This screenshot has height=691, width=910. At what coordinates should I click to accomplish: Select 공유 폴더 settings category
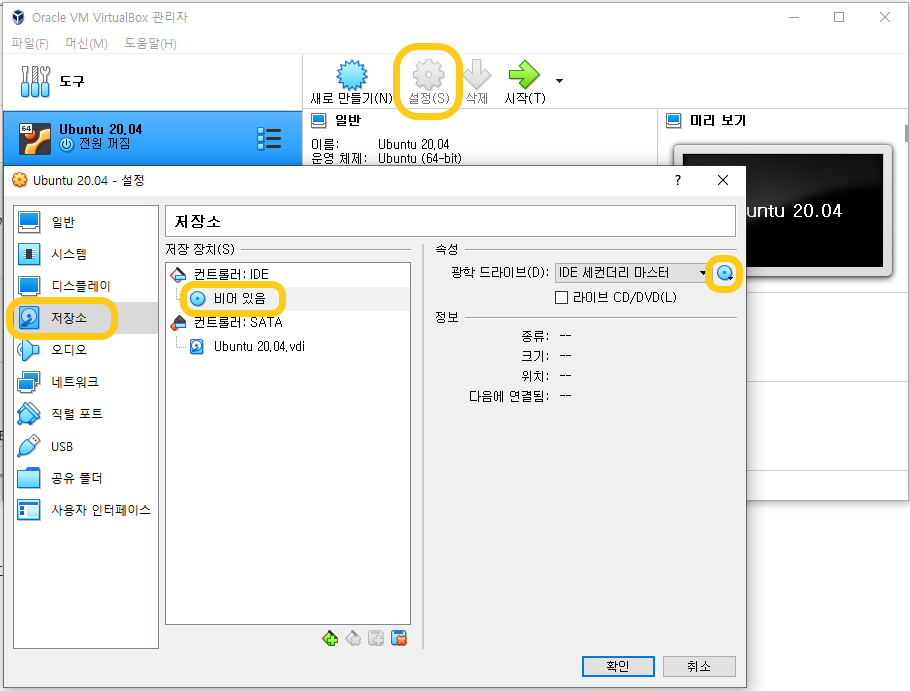click(x=86, y=478)
